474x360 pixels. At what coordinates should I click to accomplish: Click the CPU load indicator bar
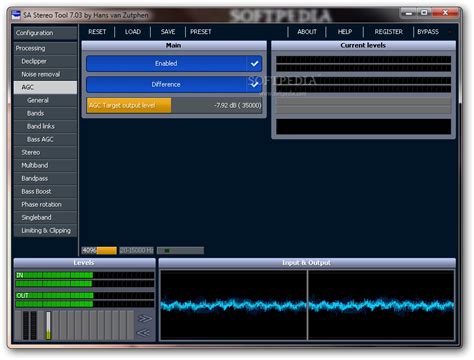pos(180,250)
